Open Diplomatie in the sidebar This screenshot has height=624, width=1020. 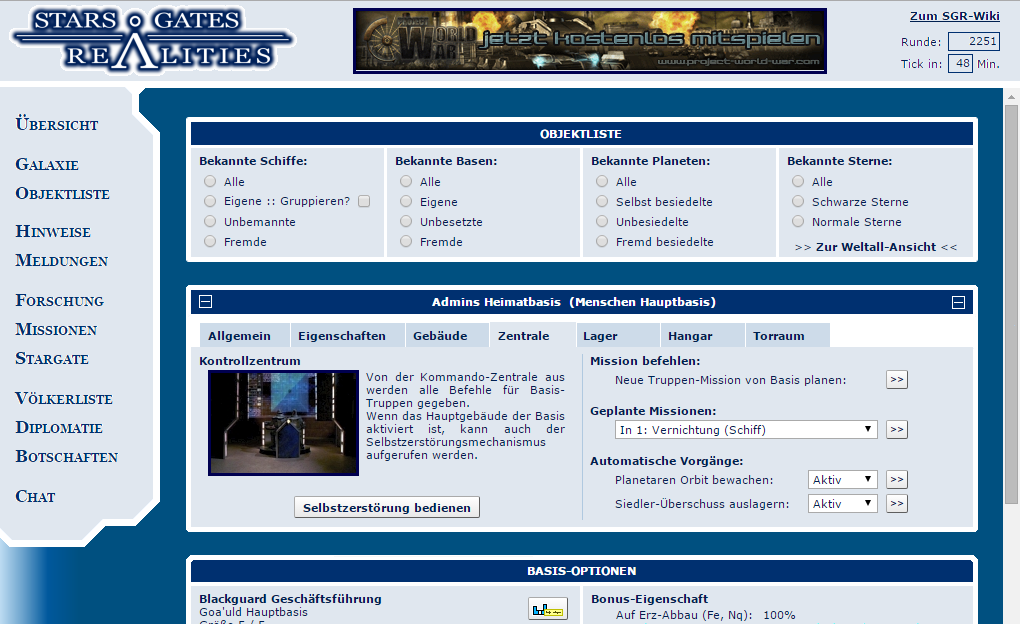[59, 427]
